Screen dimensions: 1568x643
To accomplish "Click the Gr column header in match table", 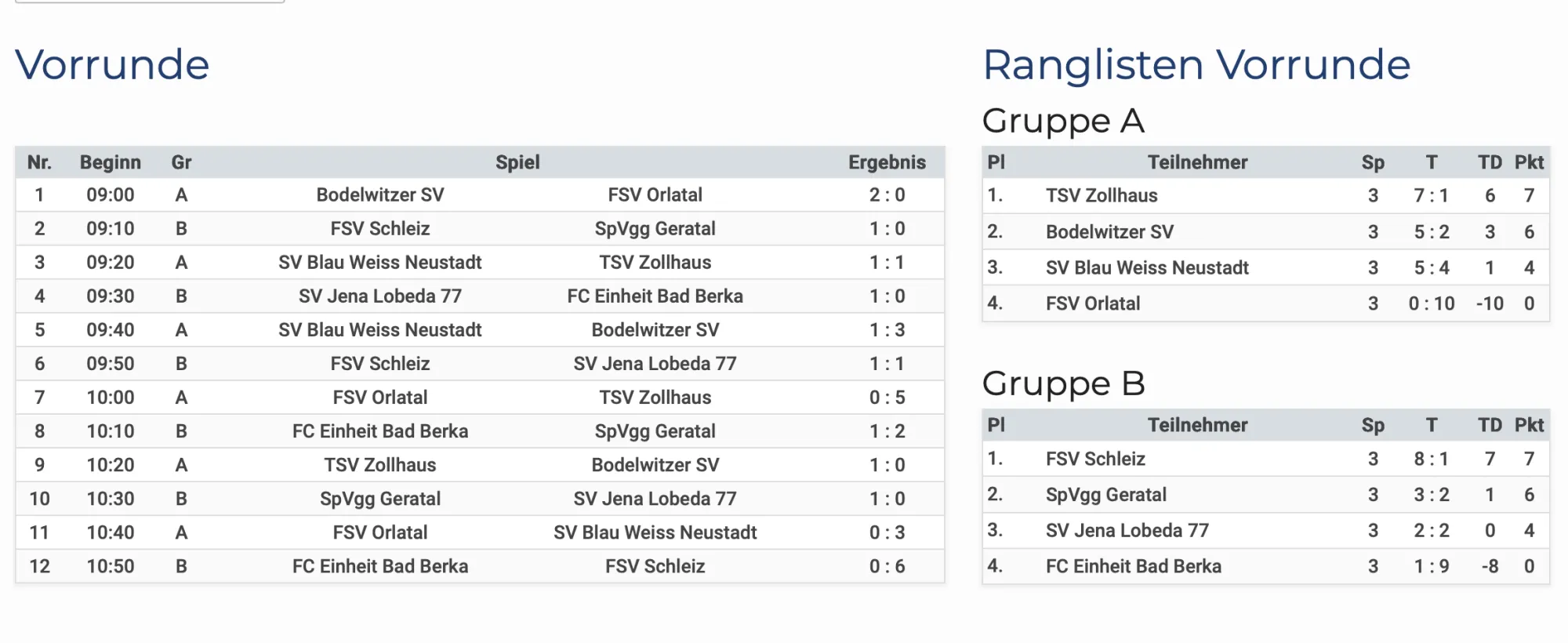I will tap(181, 162).
